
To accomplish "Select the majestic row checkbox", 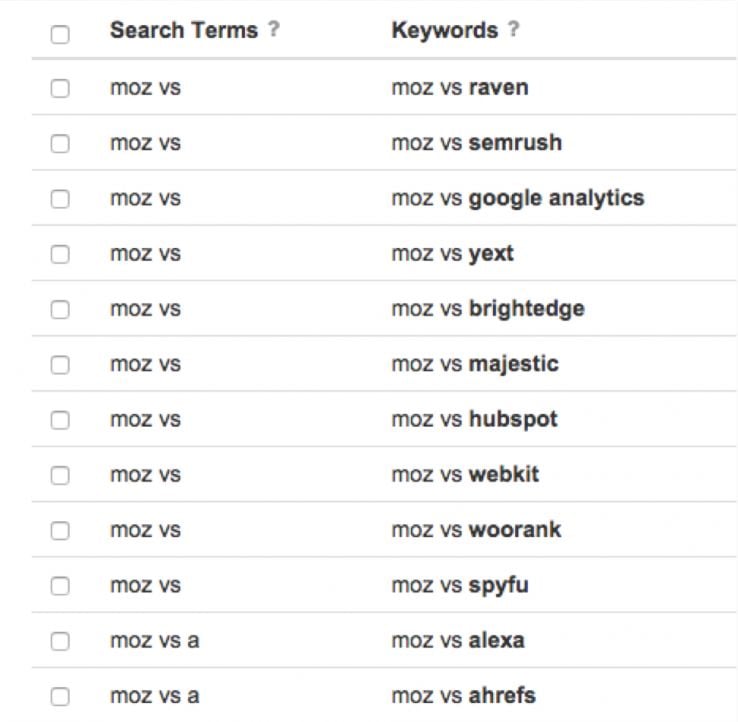I will [60, 364].
